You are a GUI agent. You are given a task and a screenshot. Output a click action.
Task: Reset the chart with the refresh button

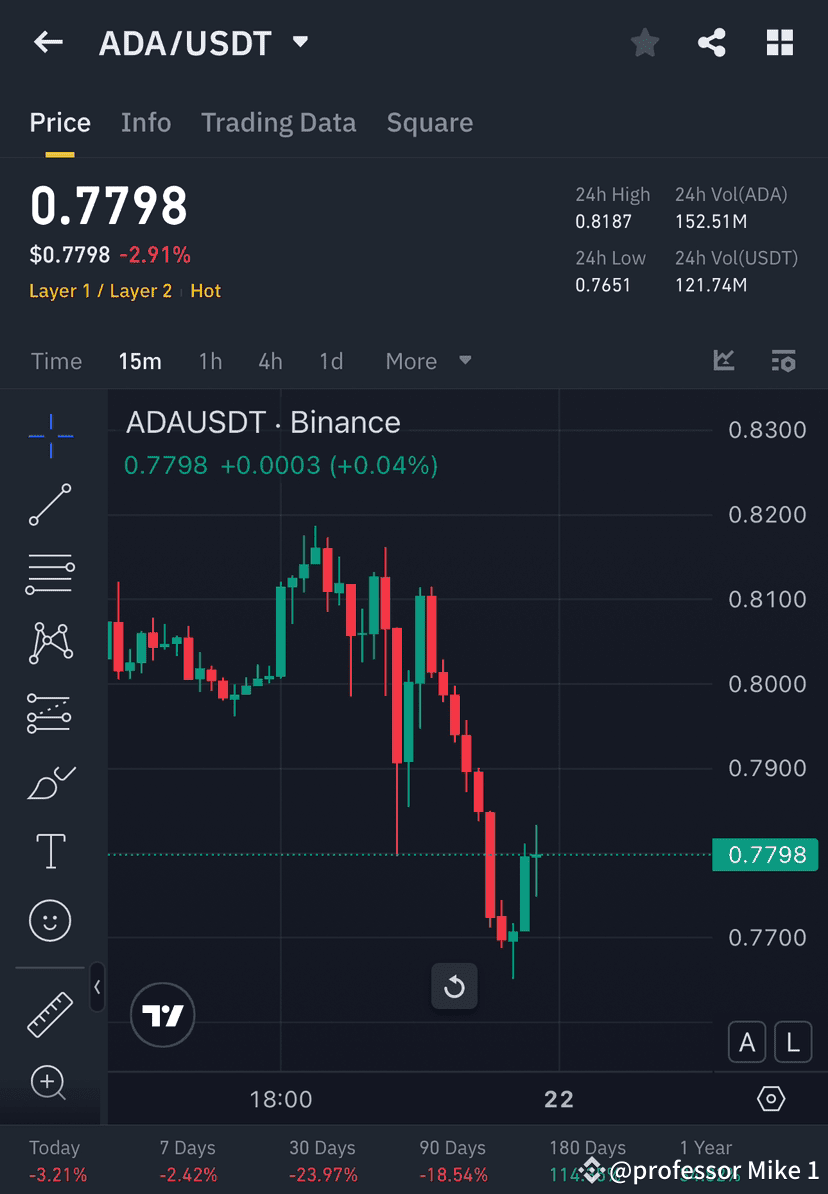[454, 986]
